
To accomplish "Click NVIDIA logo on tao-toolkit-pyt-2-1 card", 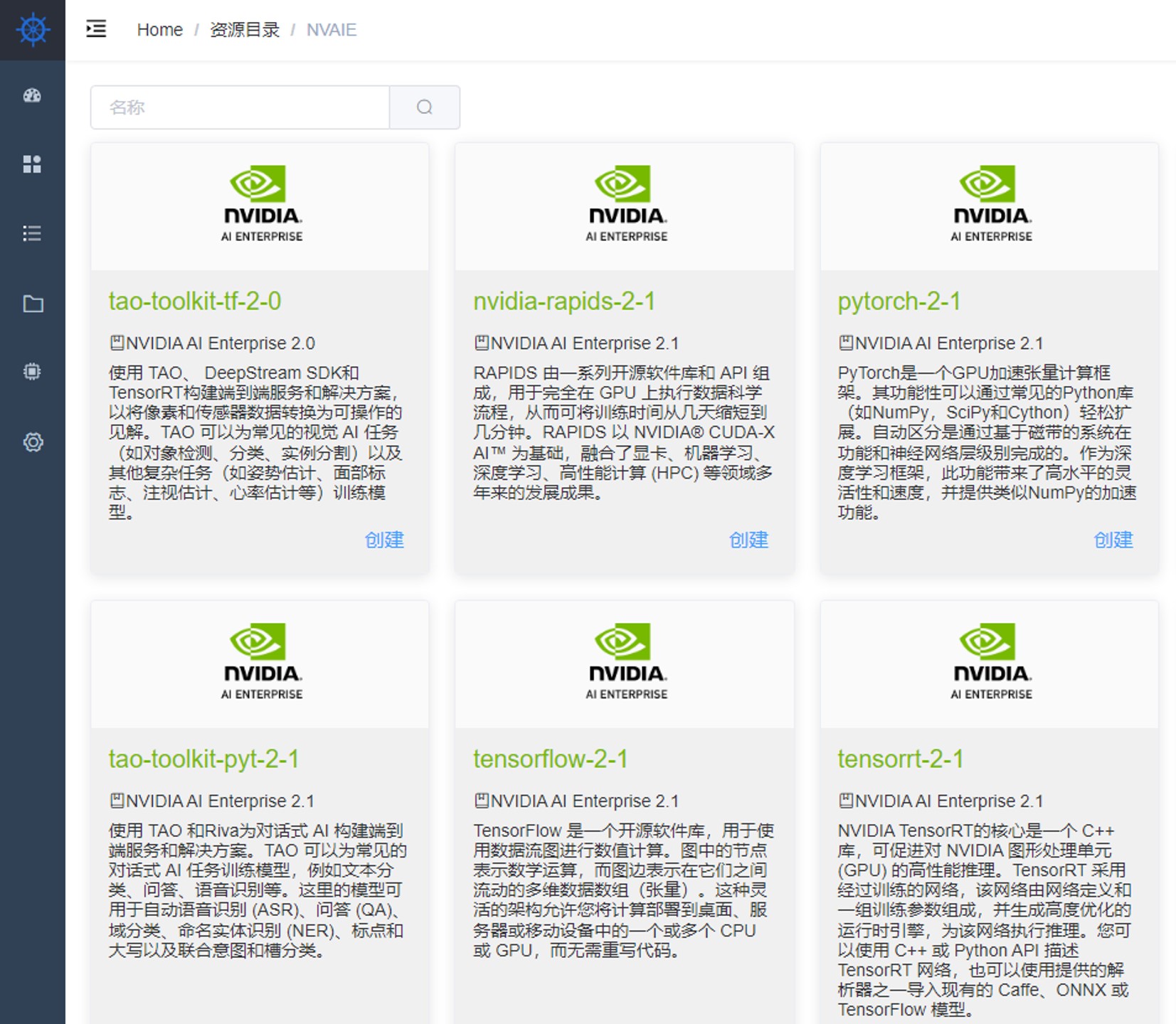I will point(261,662).
